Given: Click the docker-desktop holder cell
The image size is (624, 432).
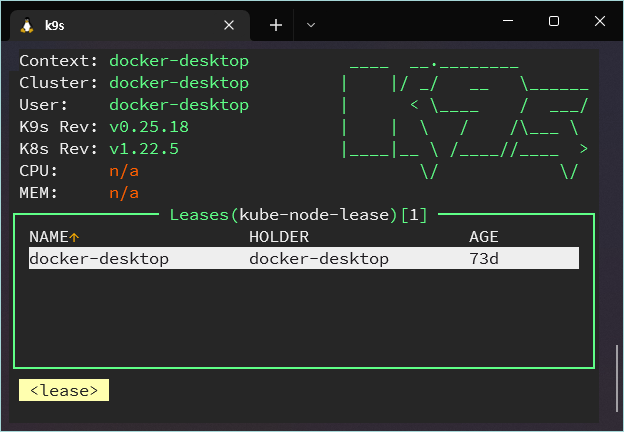Looking at the screenshot, I should click(319, 259).
